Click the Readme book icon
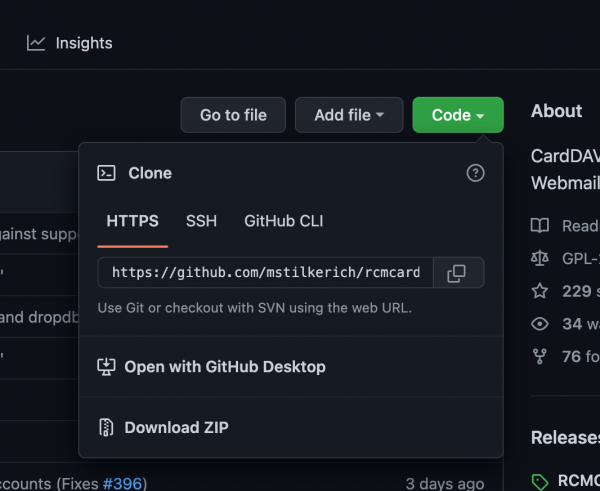This screenshot has height=491, width=600. coord(540,226)
